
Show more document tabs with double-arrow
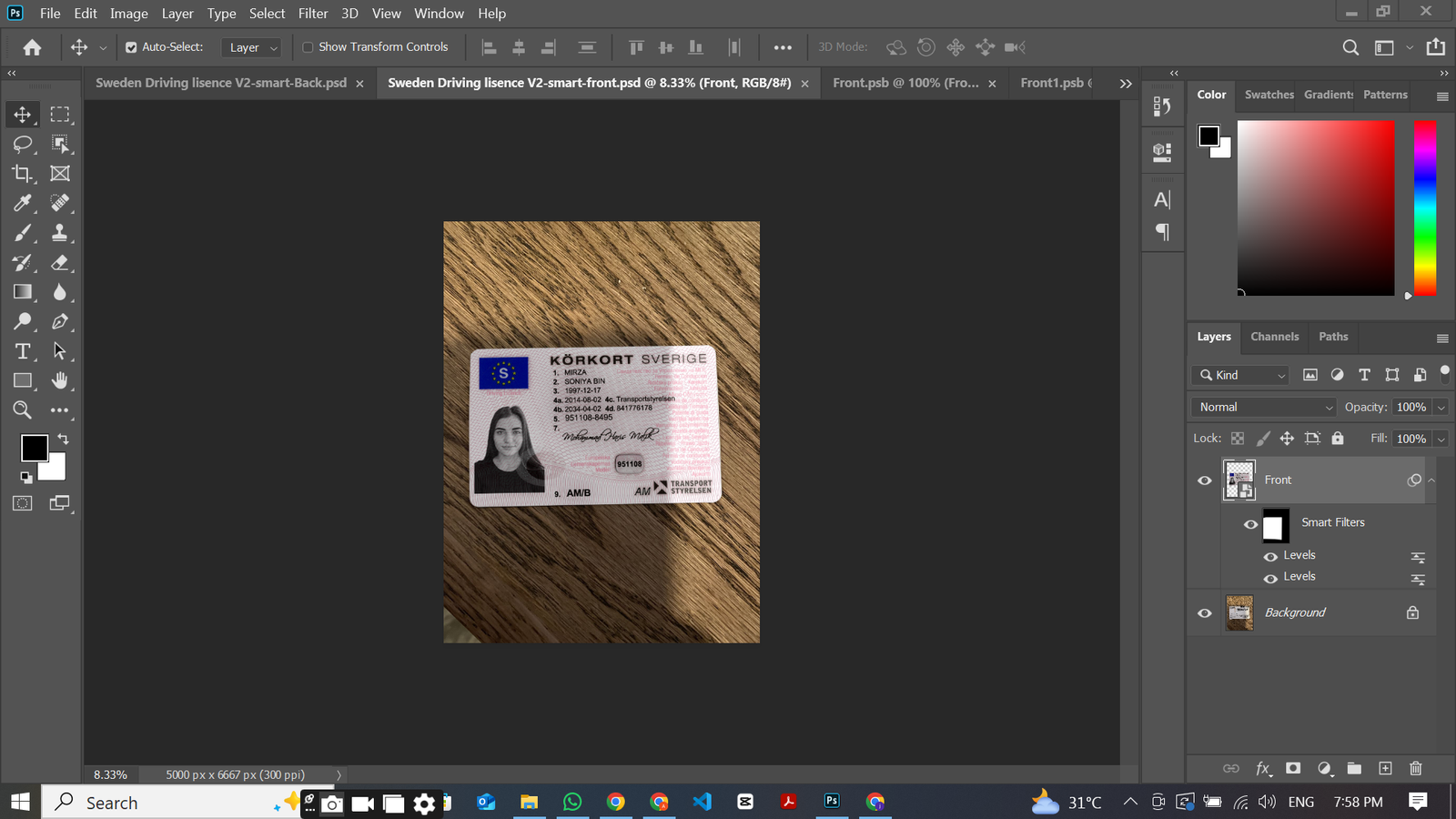coord(1126,83)
